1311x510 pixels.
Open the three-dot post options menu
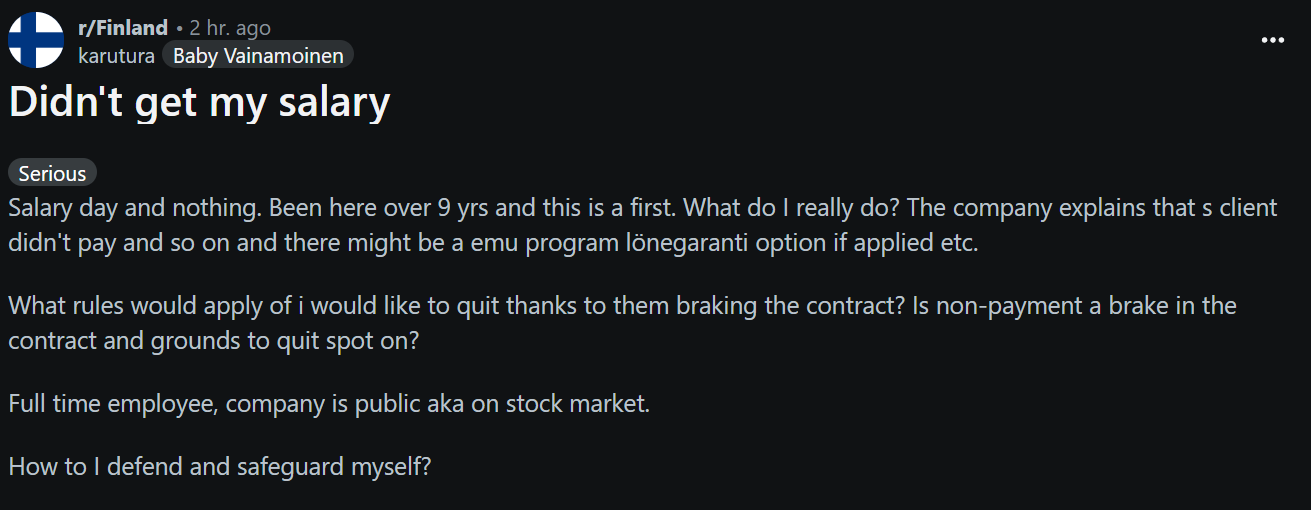[x=1272, y=40]
